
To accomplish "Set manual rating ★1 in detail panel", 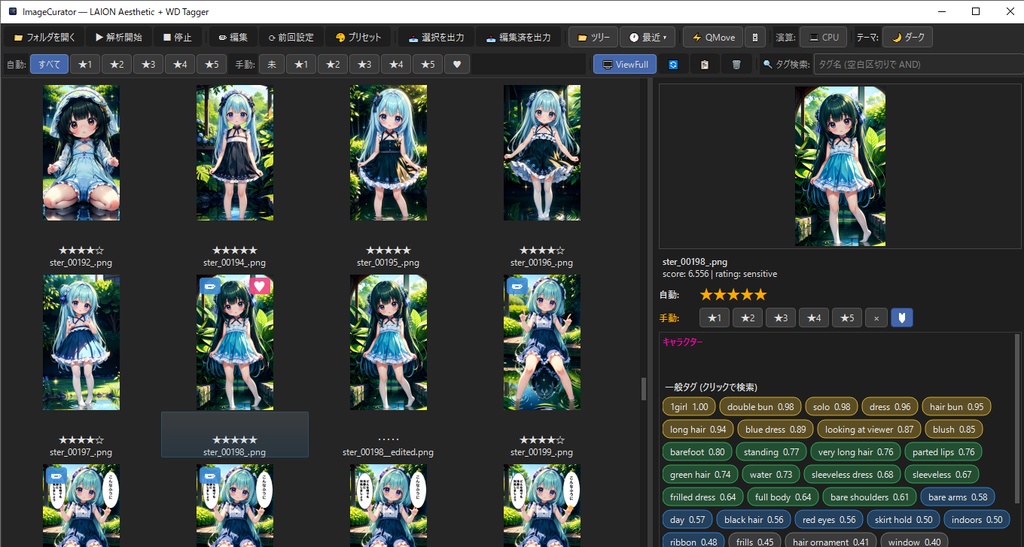I will [714, 318].
